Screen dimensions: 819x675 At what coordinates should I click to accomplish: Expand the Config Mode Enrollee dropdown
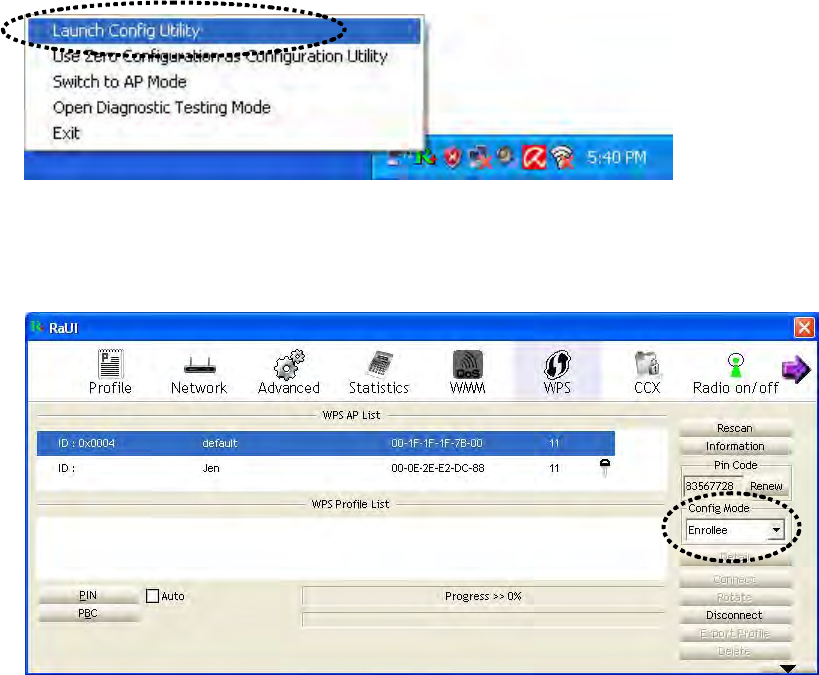pyautogui.click(x=777, y=530)
